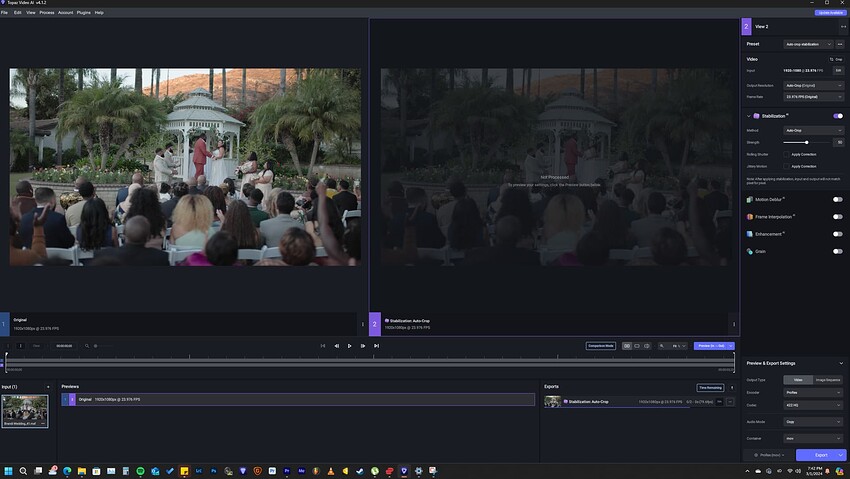This screenshot has height=479, width=850.
Task: Turn on the Frame Interpolation switch
Action: point(838,217)
